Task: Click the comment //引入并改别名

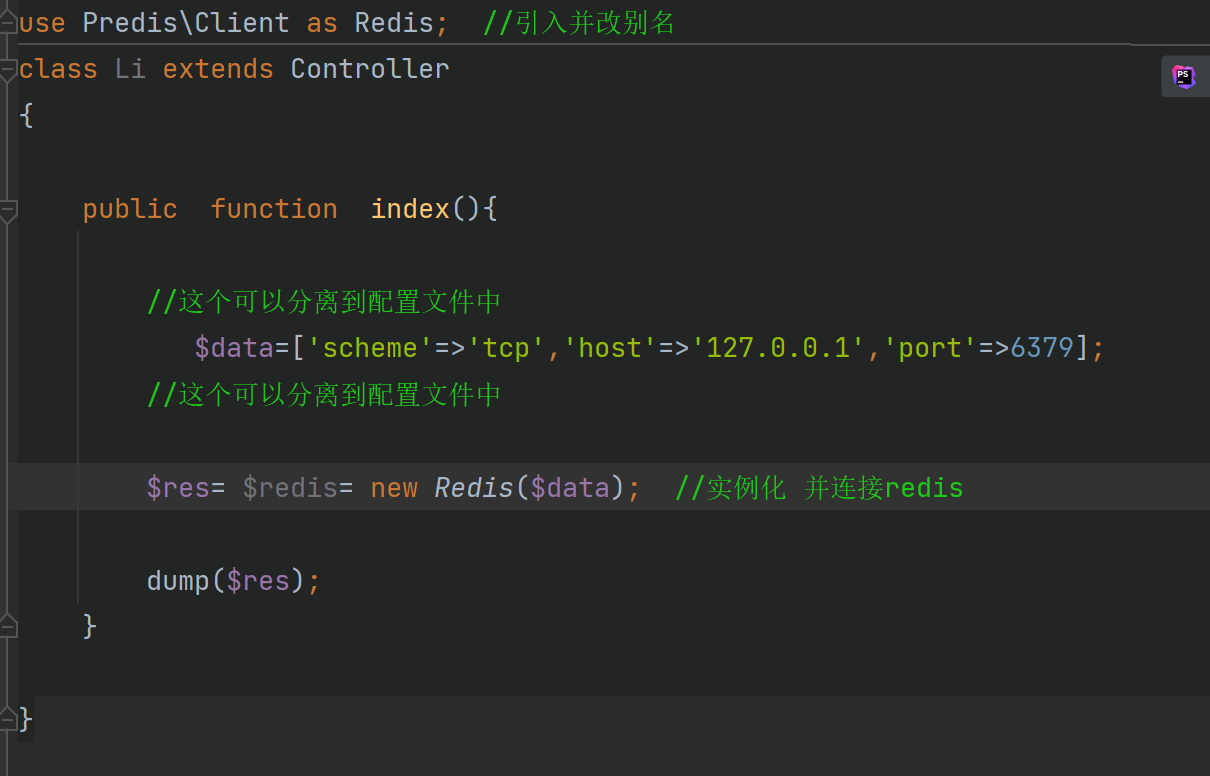Action: 579,23
